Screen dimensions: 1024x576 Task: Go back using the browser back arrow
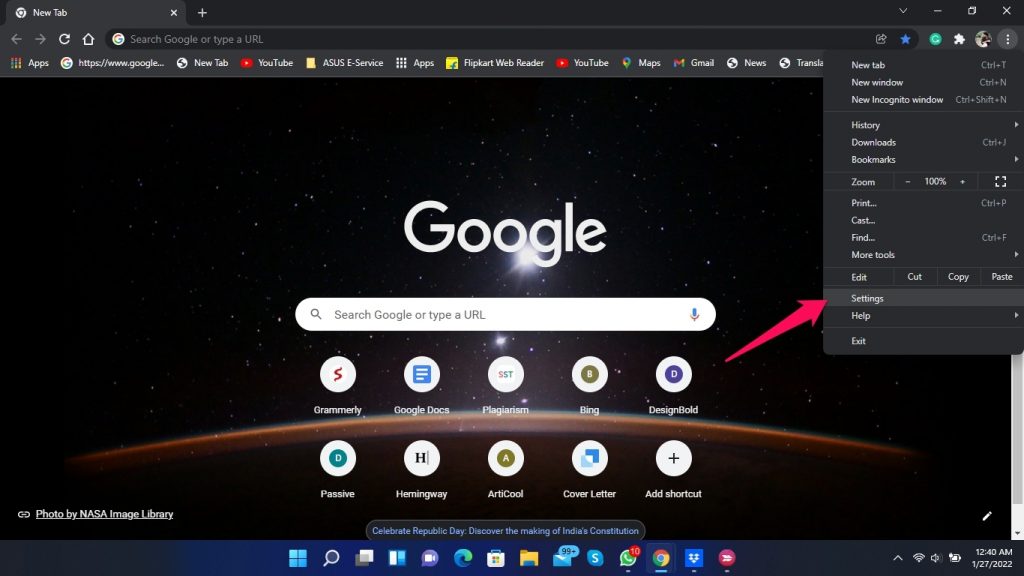[x=16, y=39]
